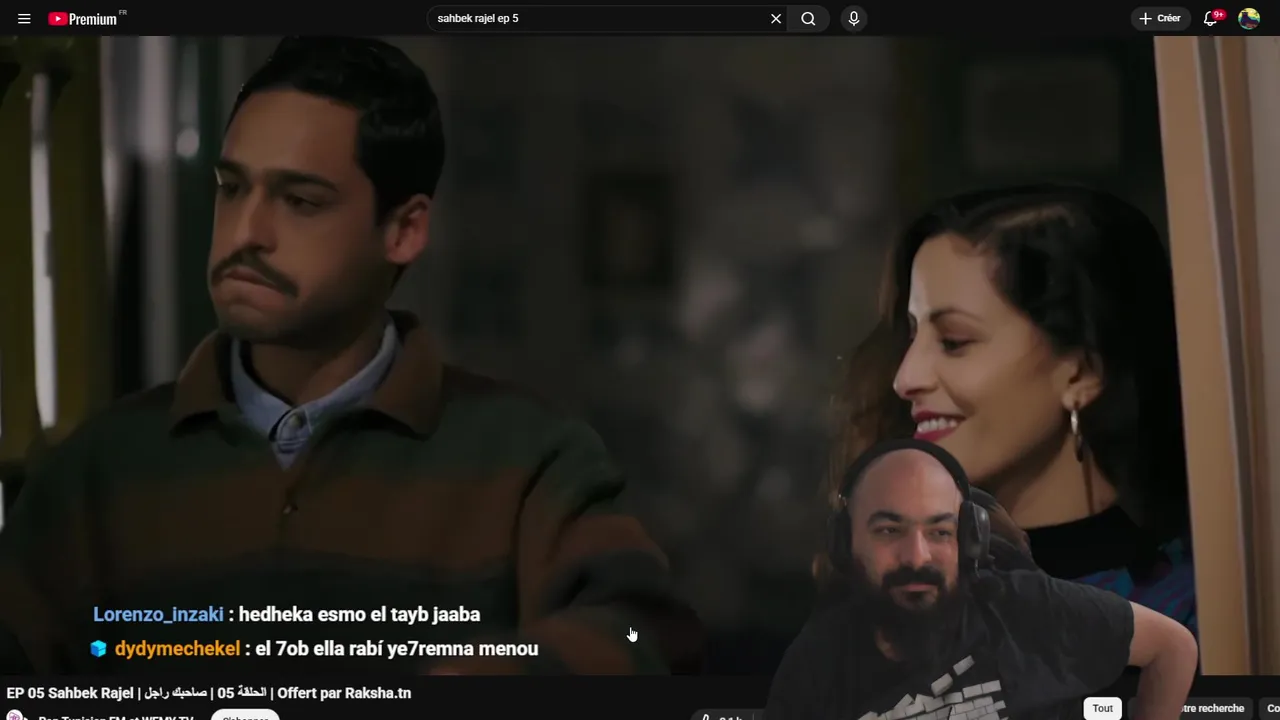Run search with the magnifier button

point(808,18)
